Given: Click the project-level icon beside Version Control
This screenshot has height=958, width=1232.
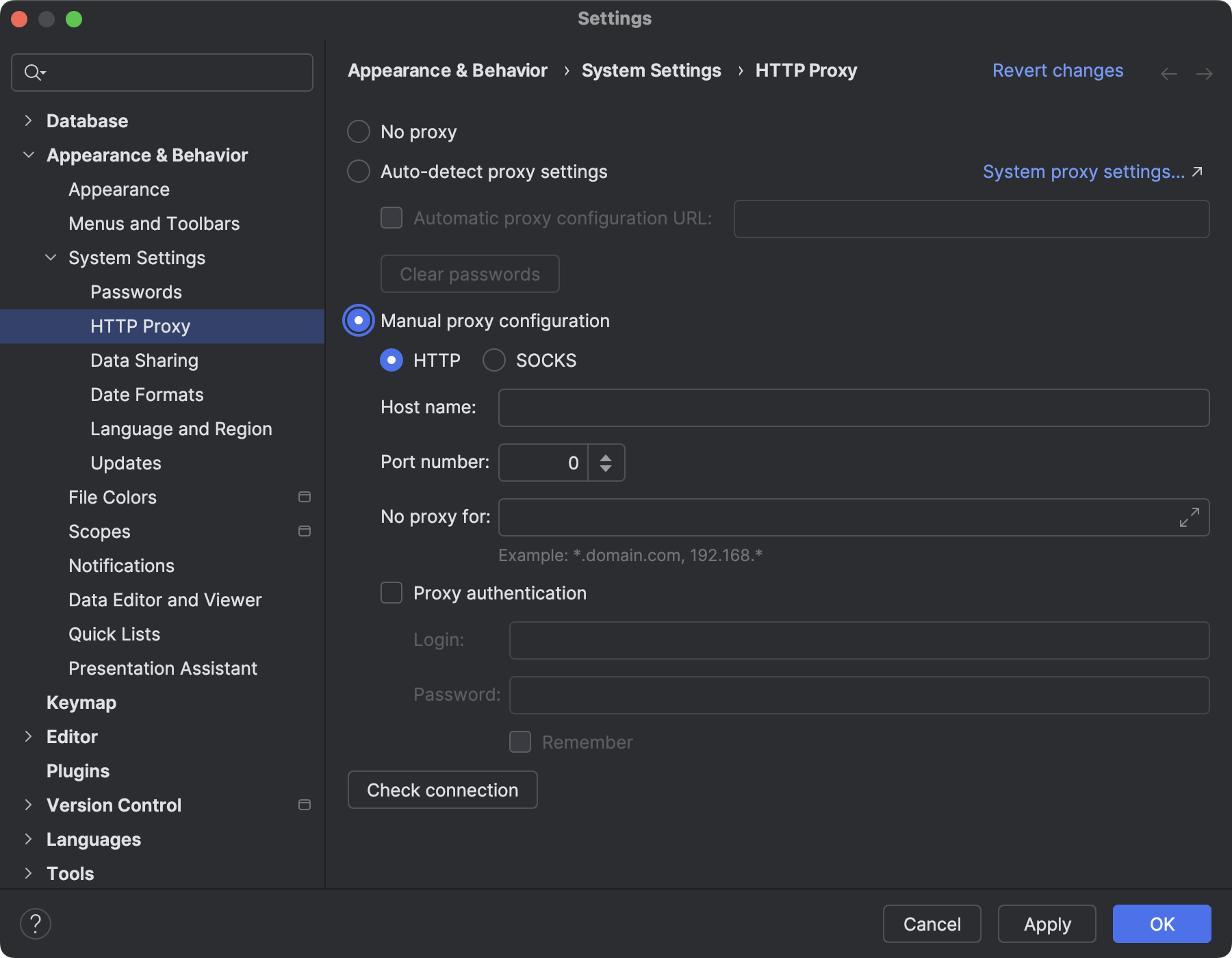Looking at the screenshot, I should 305,805.
